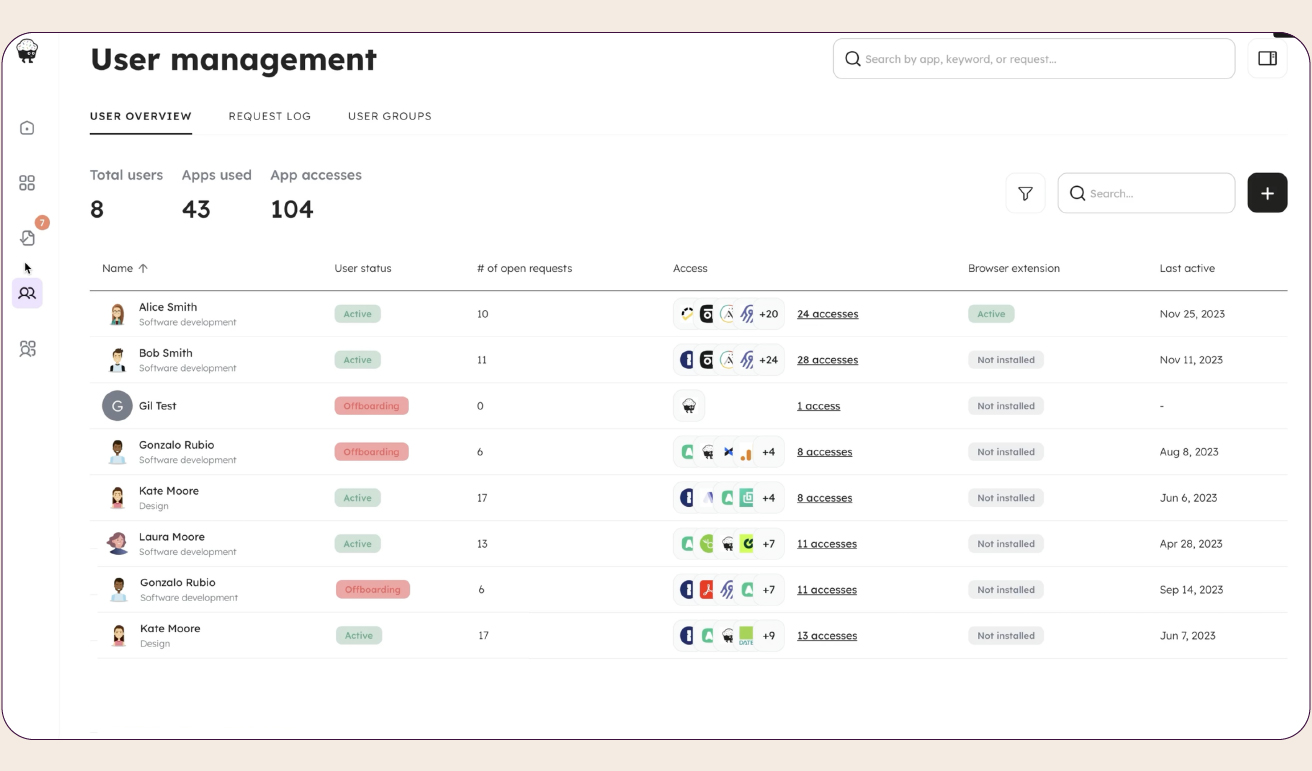Click the Access column header
Image resolution: width=1312 pixels, height=771 pixels.
tap(690, 268)
